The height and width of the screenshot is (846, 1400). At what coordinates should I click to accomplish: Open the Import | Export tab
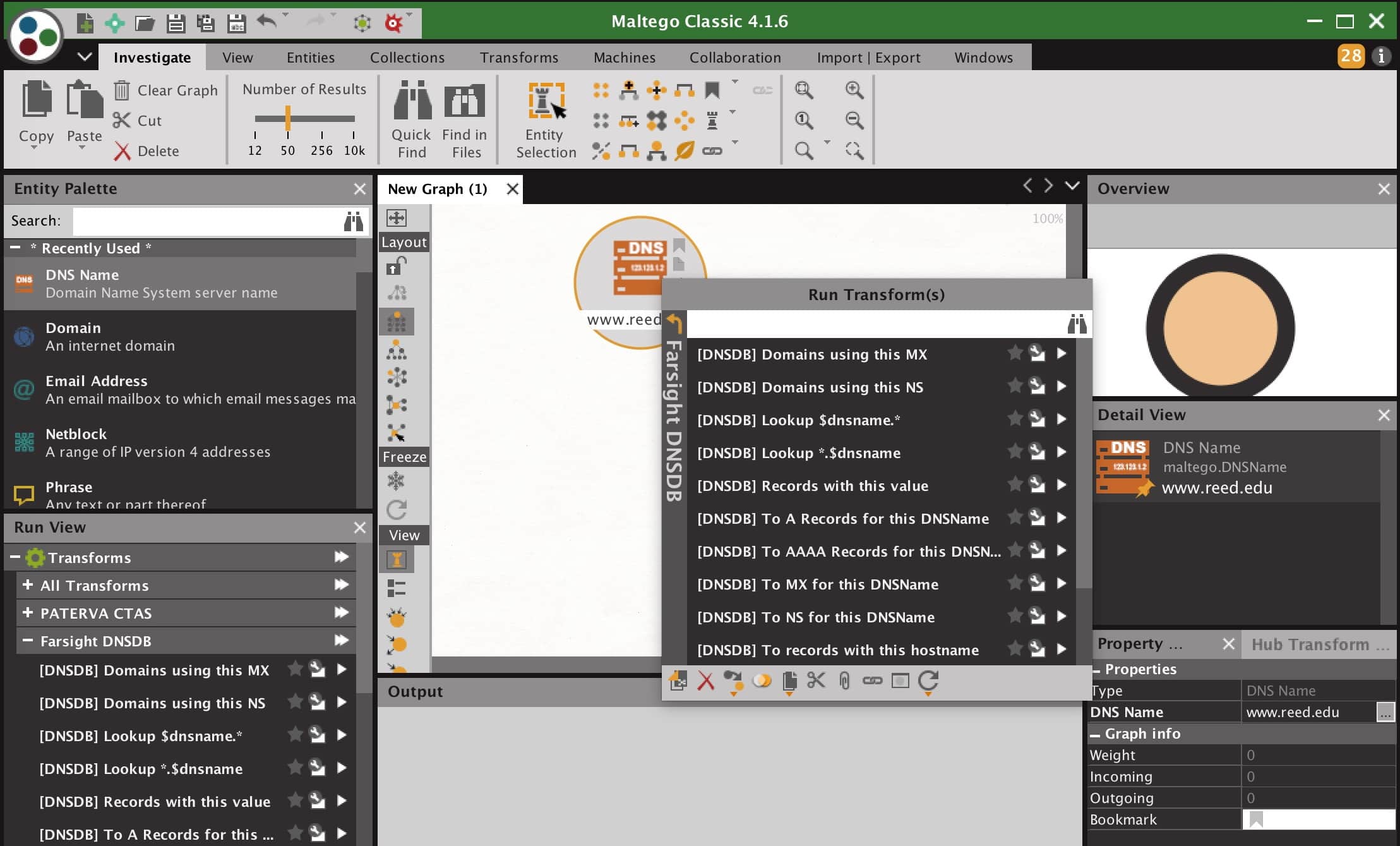(x=868, y=57)
